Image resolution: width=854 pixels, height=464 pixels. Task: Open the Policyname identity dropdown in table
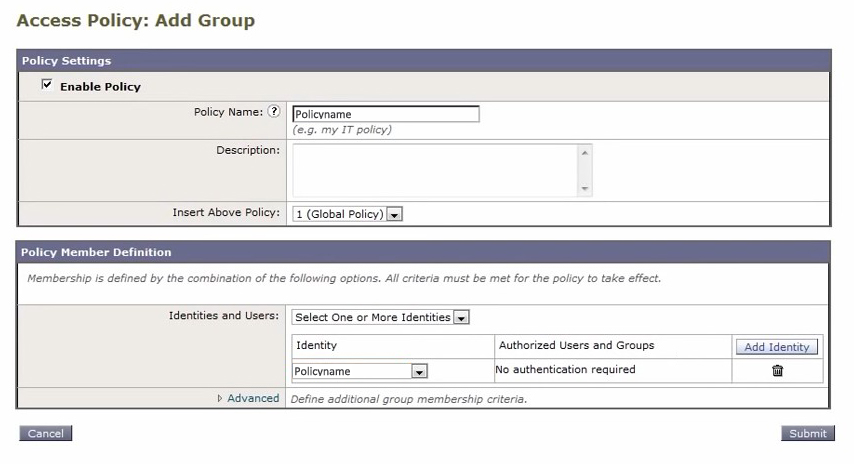pyautogui.click(x=419, y=371)
